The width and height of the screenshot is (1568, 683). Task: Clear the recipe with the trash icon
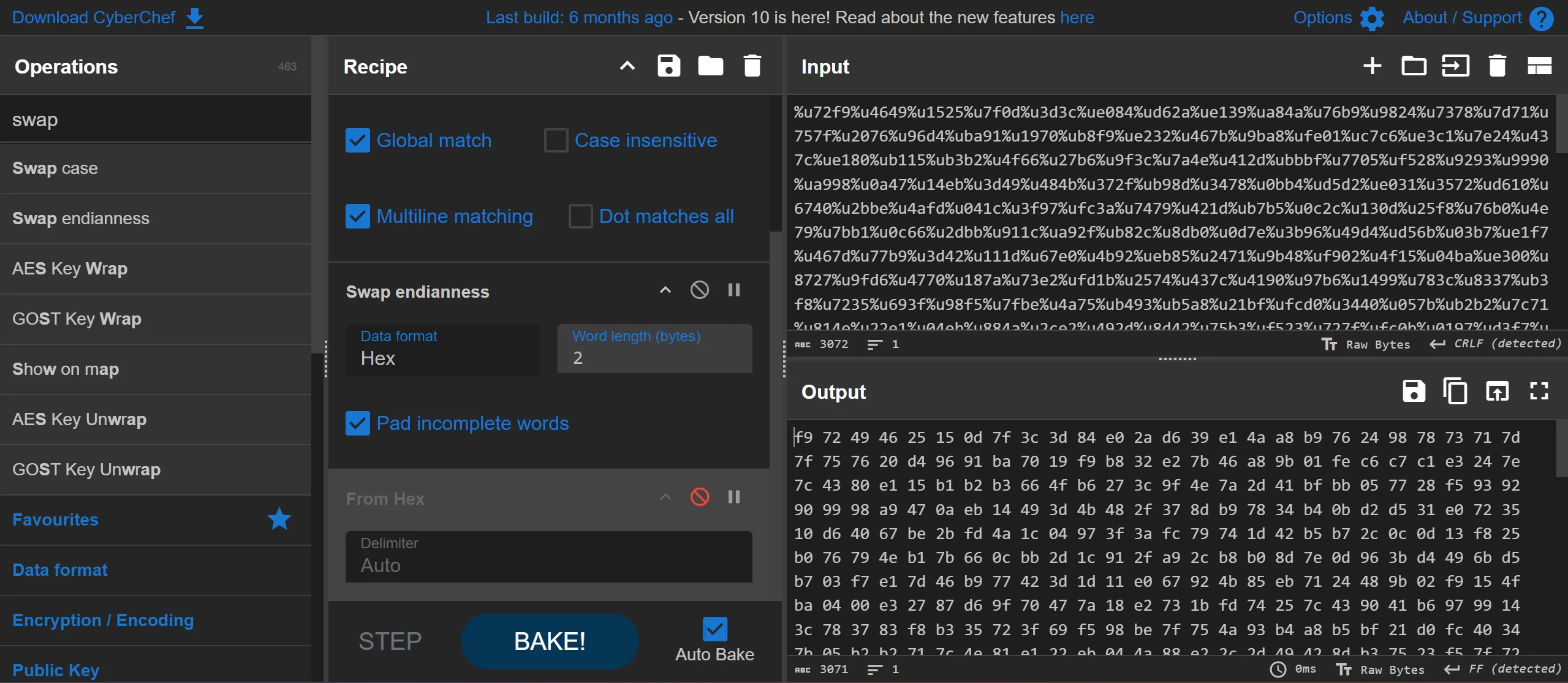pyautogui.click(x=752, y=66)
